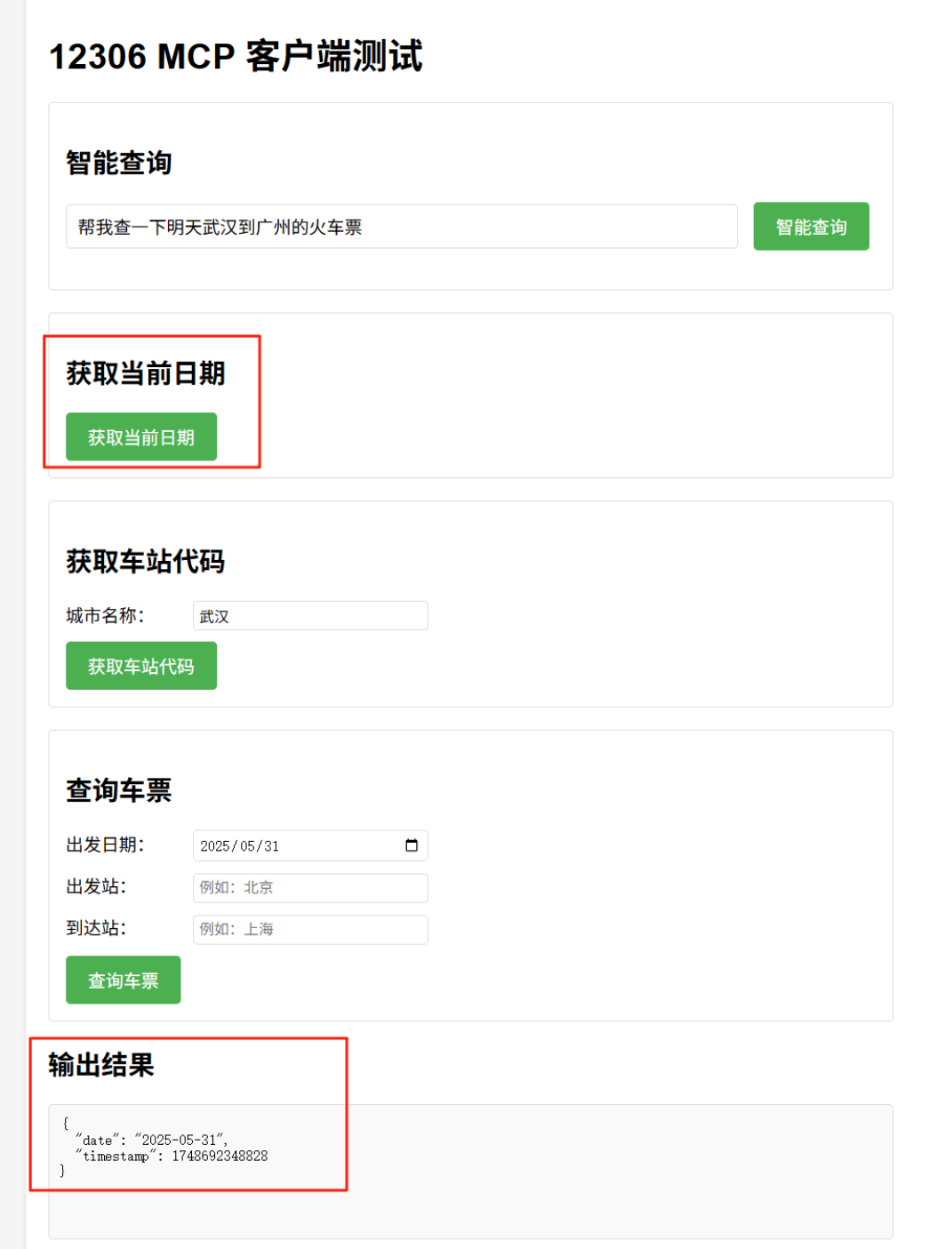Image resolution: width=952 pixels, height=1249 pixels.
Task: Click the green 获取车站代码 button
Action: pos(141,666)
